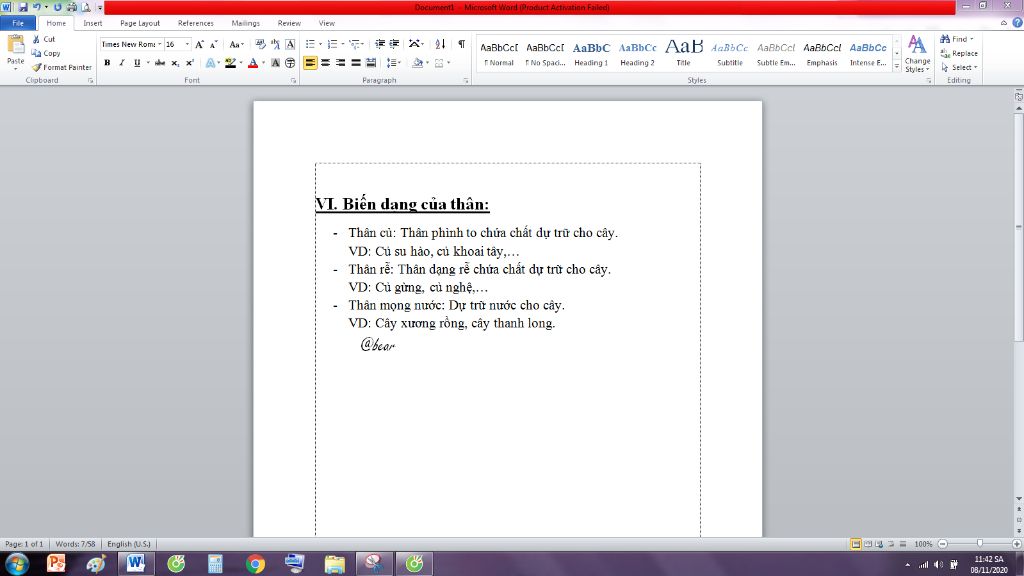Switch to Print Layout view in status bar
The height and width of the screenshot is (576, 1024).
coord(856,544)
